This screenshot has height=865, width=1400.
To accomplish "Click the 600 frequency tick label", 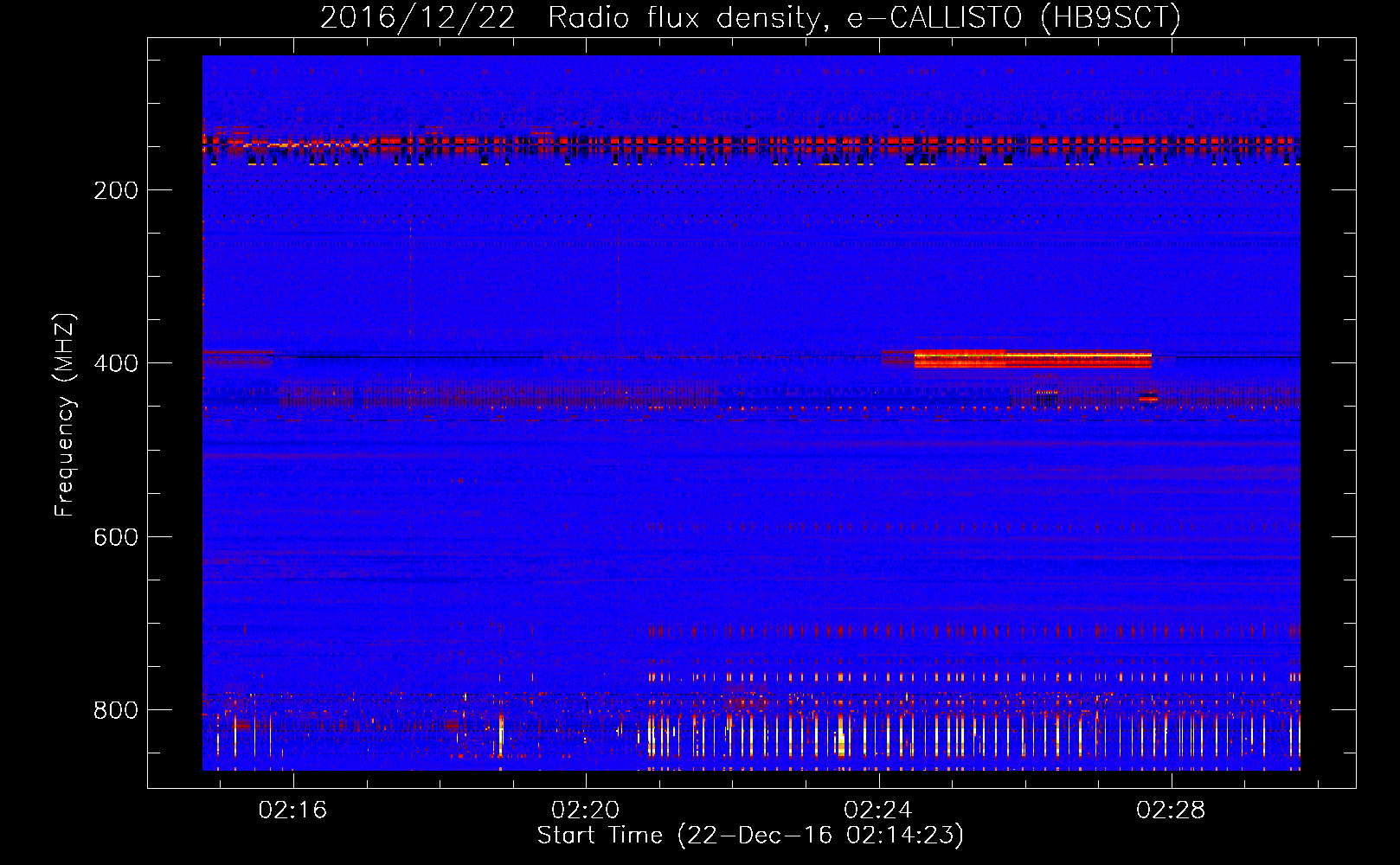I will (x=116, y=537).
